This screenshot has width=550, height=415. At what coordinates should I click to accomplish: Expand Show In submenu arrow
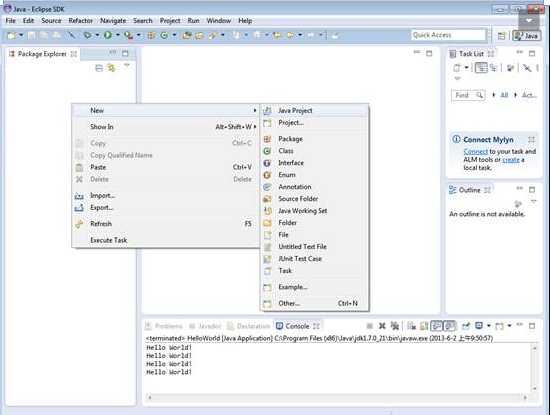[x=255, y=127]
